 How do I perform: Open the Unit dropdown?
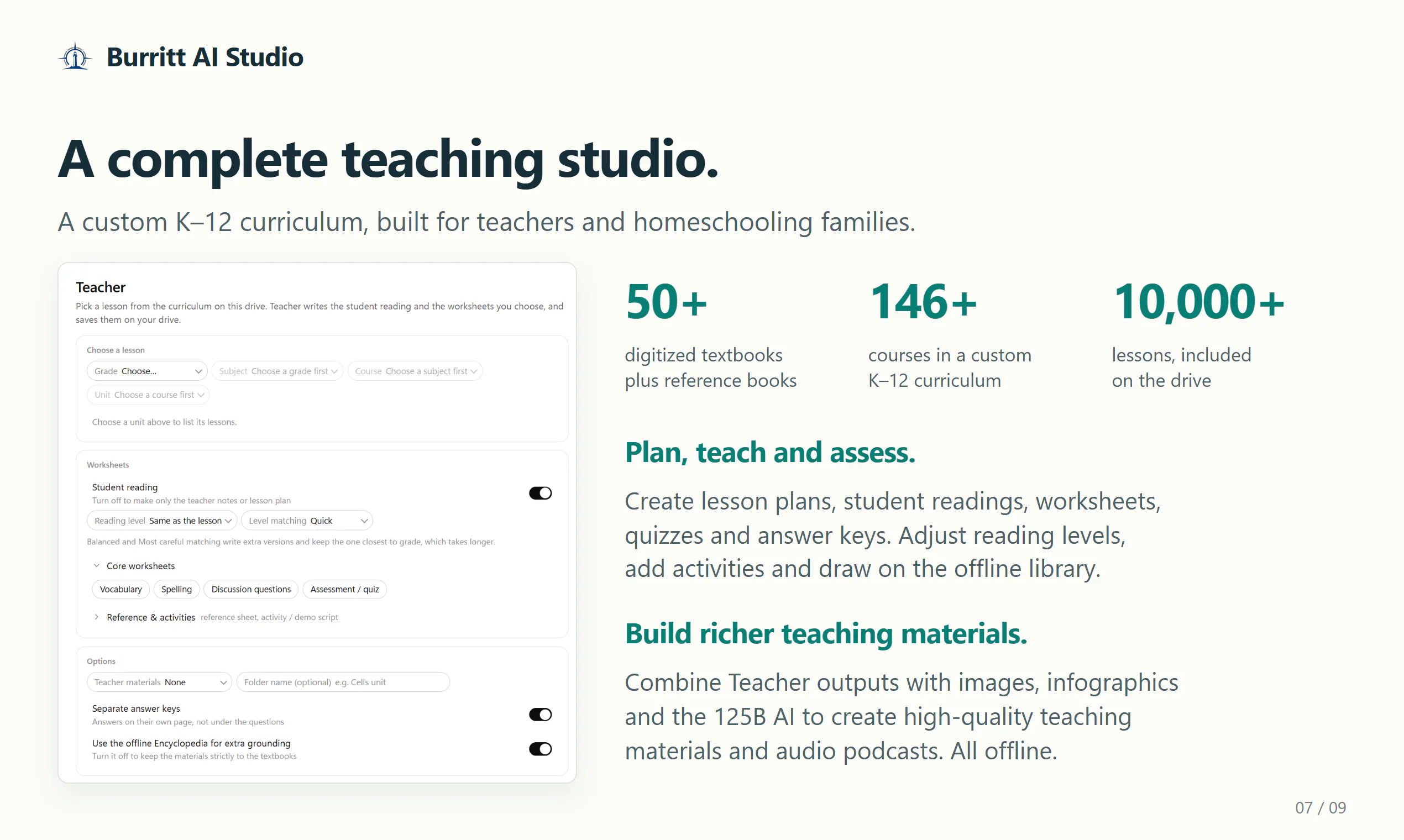148,395
